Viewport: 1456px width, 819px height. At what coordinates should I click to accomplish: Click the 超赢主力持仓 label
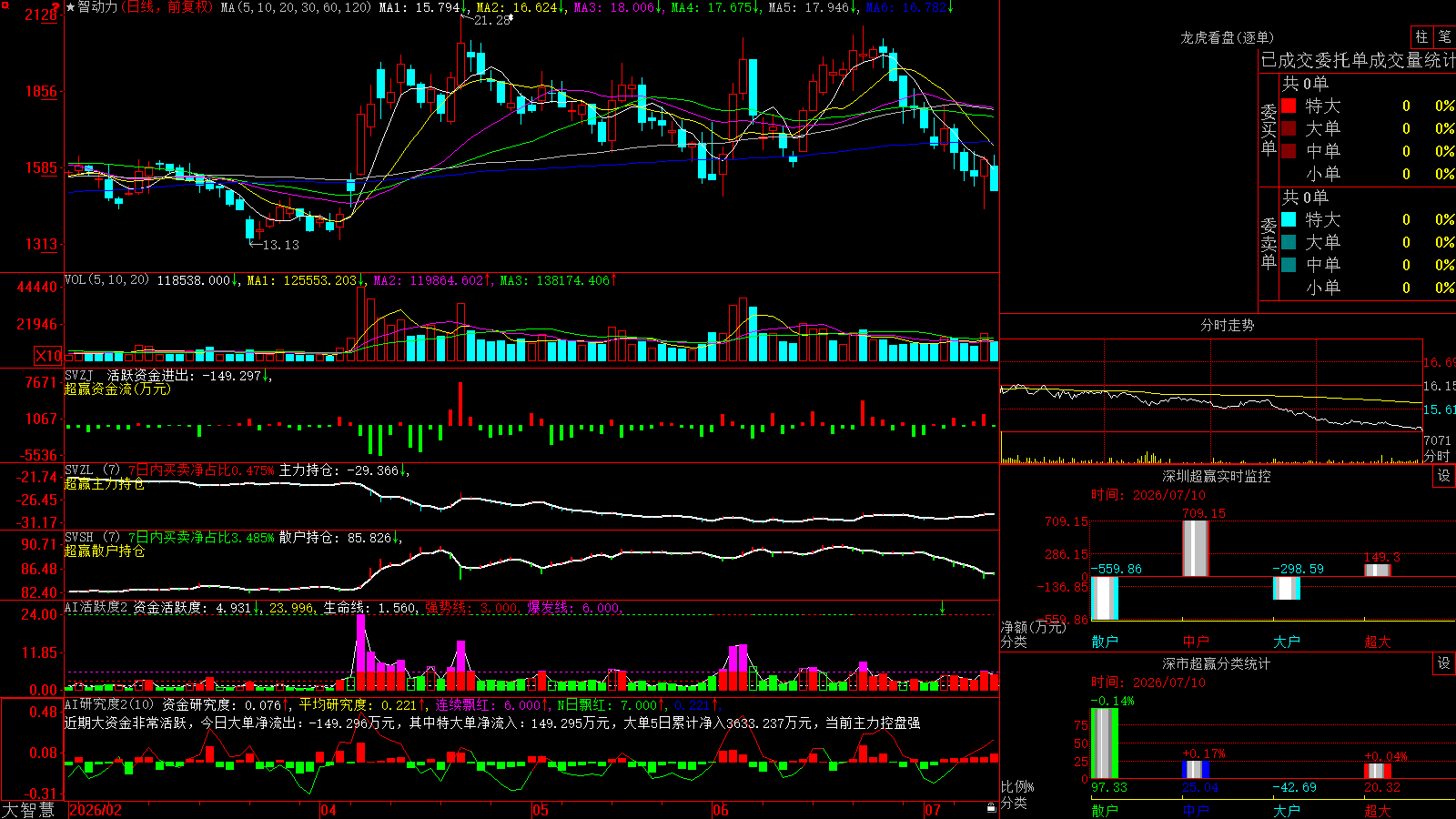(105, 484)
